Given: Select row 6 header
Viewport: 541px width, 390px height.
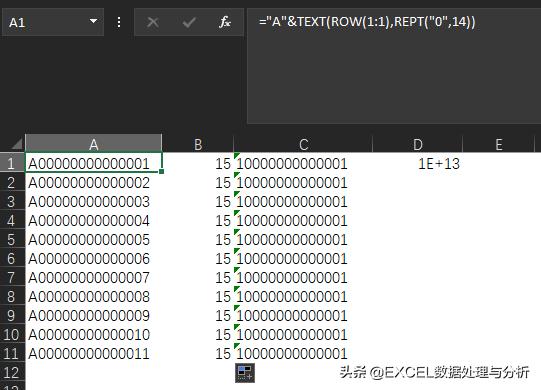Looking at the screenshot, I should click(x=12, y=258).
